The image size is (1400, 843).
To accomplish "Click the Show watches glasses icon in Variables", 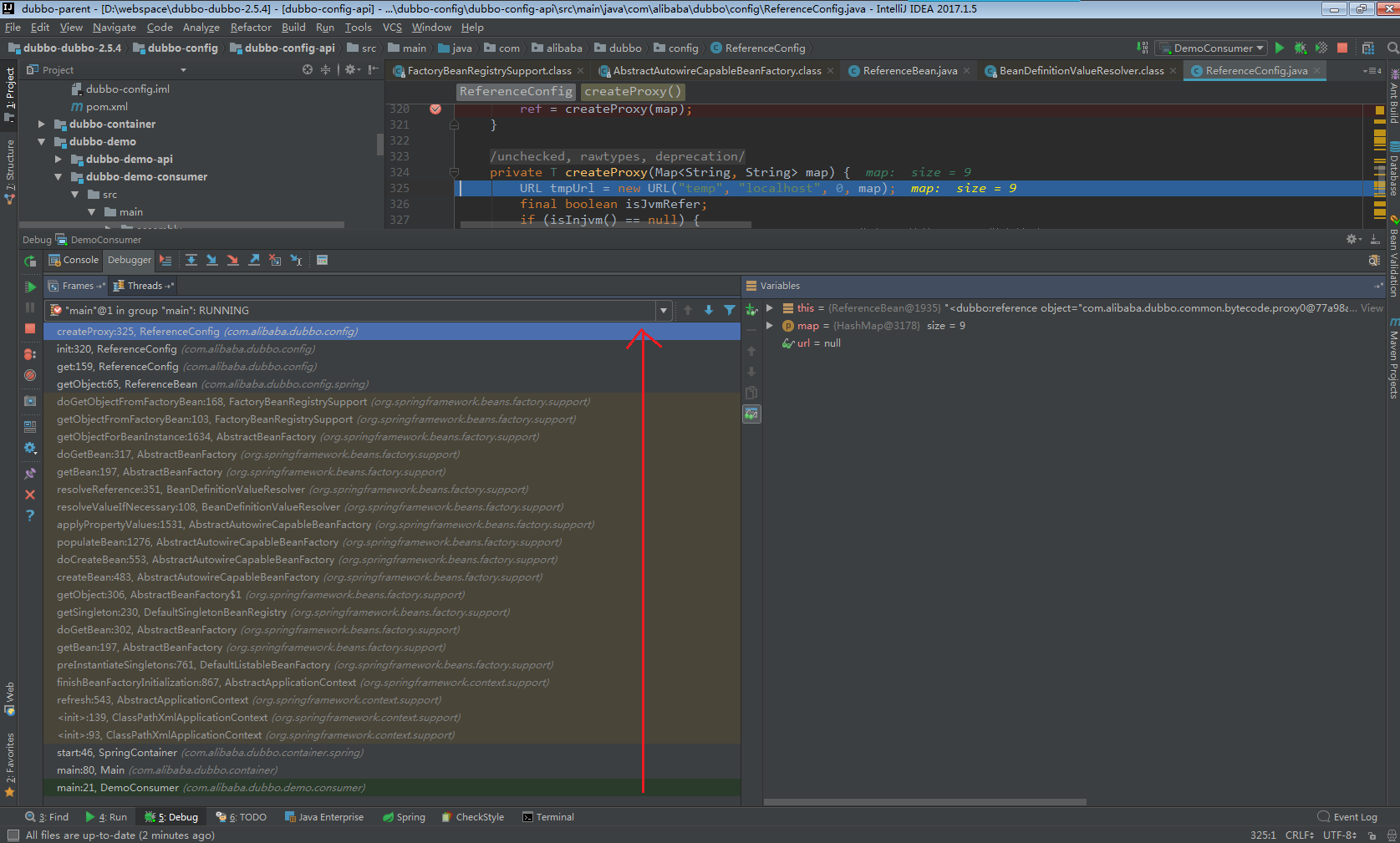I will coord(751,414).
